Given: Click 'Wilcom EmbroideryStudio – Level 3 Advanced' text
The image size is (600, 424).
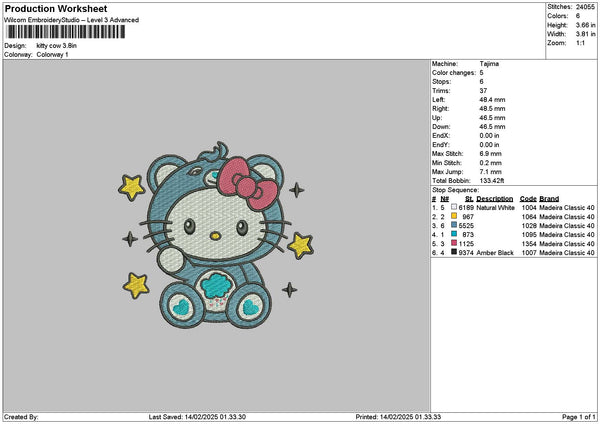Looking at the screenshot, I should pos(72,20).
